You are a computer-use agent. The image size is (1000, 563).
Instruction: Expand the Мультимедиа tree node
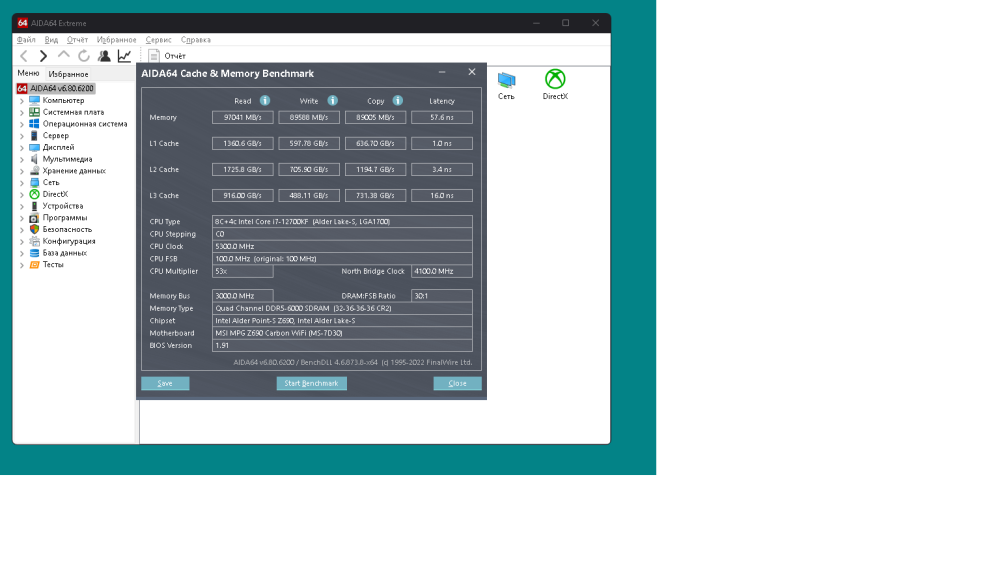22,159
